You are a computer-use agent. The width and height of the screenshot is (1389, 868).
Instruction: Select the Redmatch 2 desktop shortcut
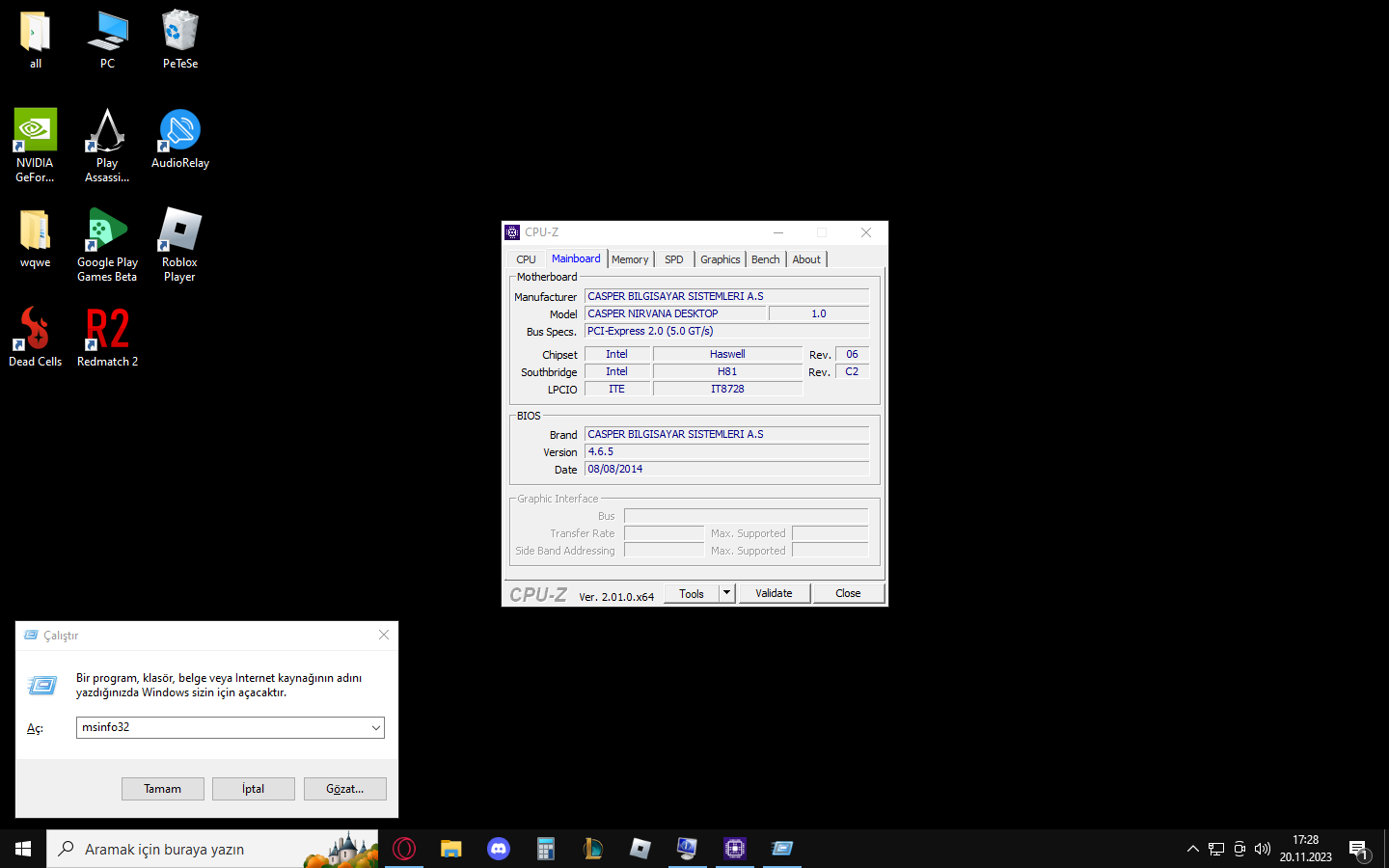[x=107, y=337]
